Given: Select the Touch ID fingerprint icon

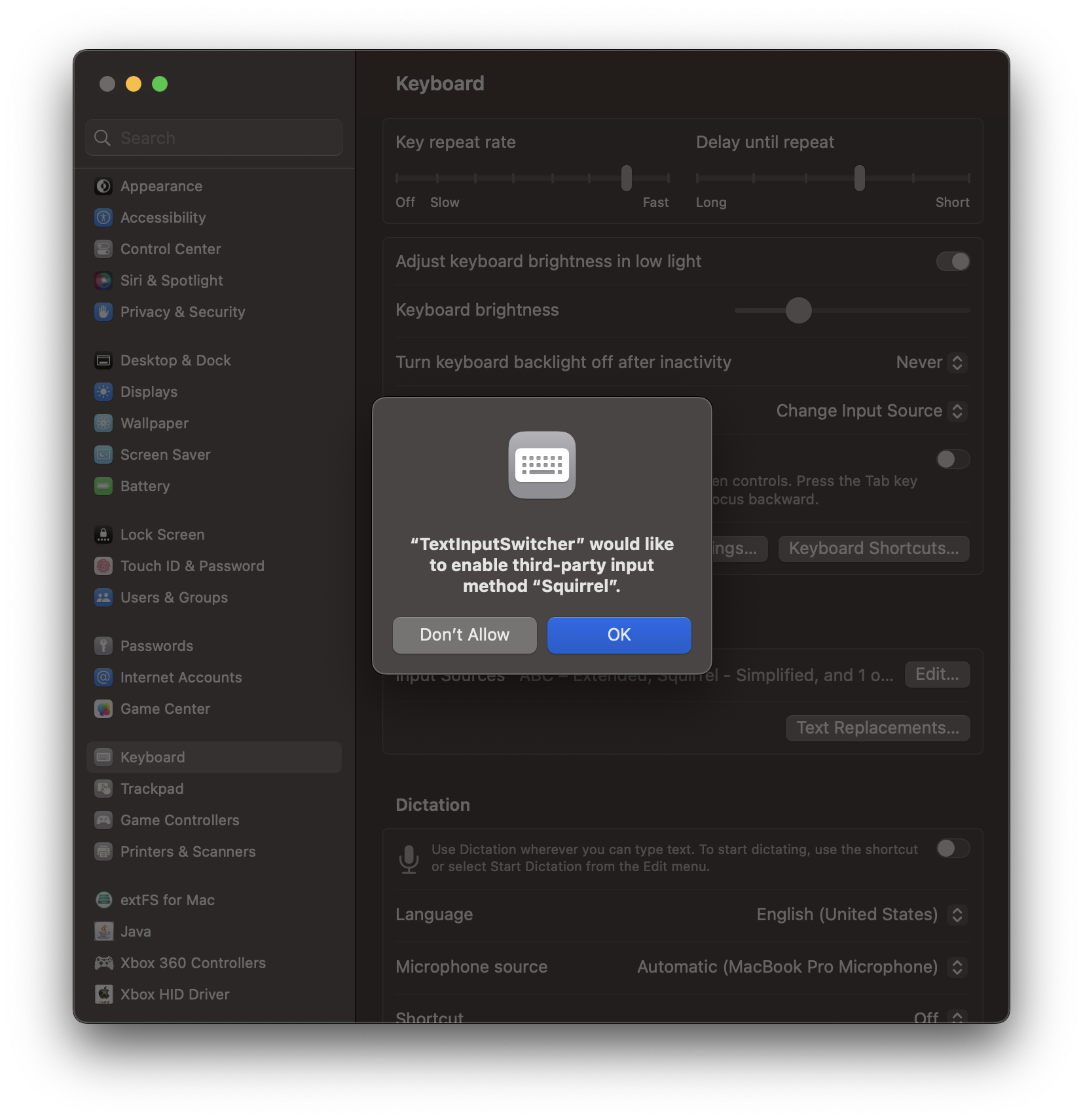Looking at the screenshot, I should coord(103,567).
